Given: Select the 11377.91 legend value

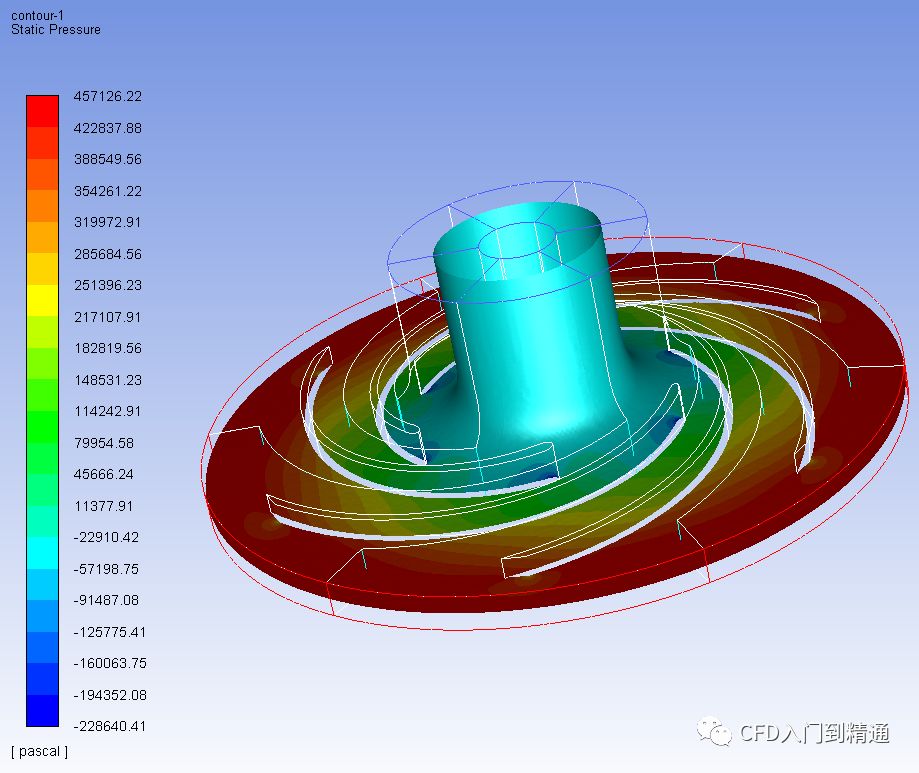Looking at the screenshot, I should tap(104, 506).
